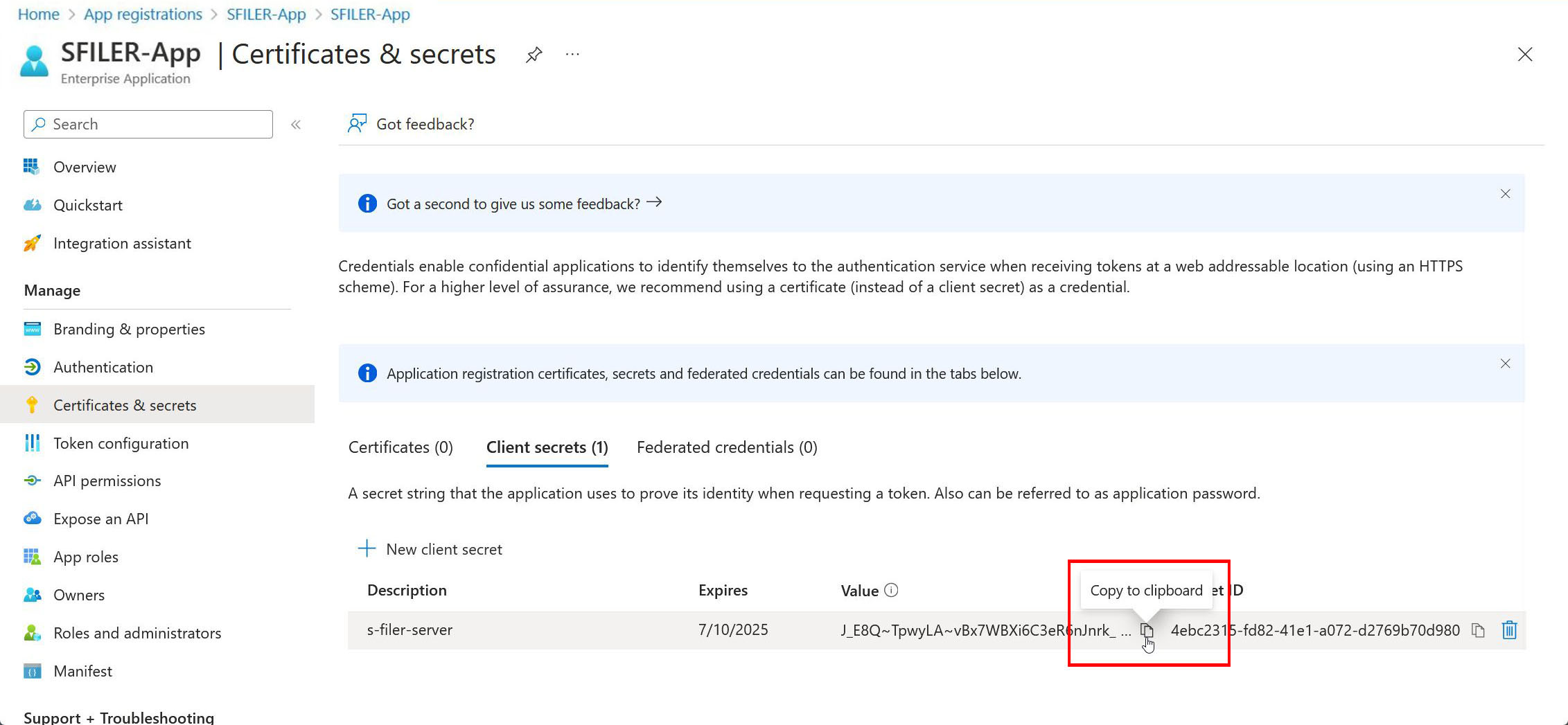1568x725 pixels.
Task: Click the sidebar Search field
Action: 148,124
